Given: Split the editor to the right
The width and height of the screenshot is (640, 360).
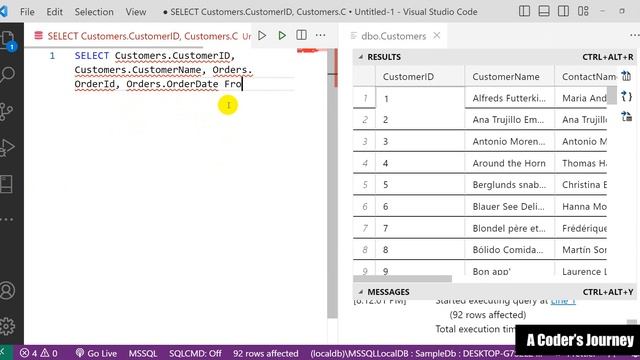Looking at the screenshot, I should 301,36.
